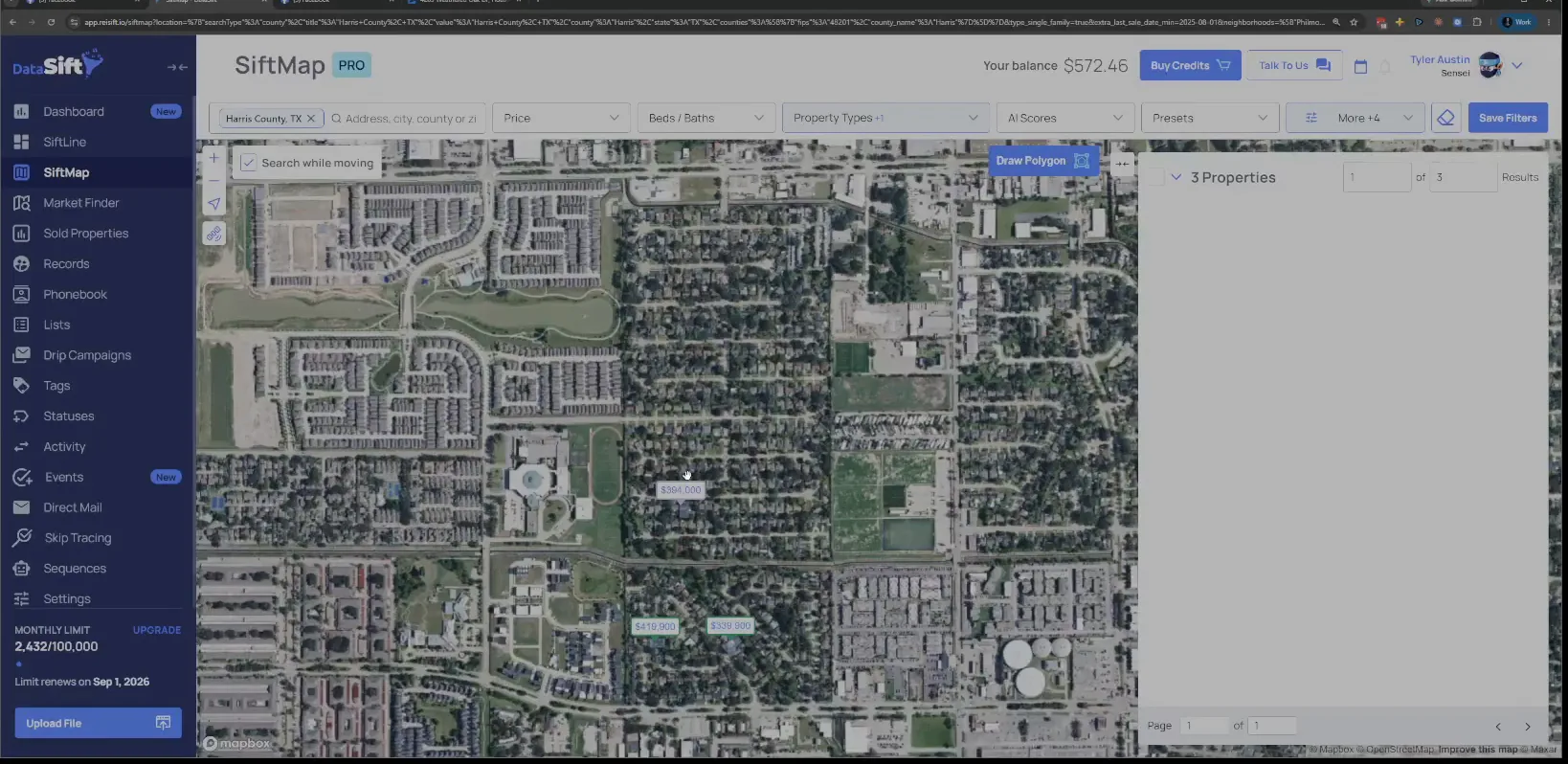Expand the Property Types dropdown
The width and height of the screenshot is (1568, 764).
click(x=885, y=118)
